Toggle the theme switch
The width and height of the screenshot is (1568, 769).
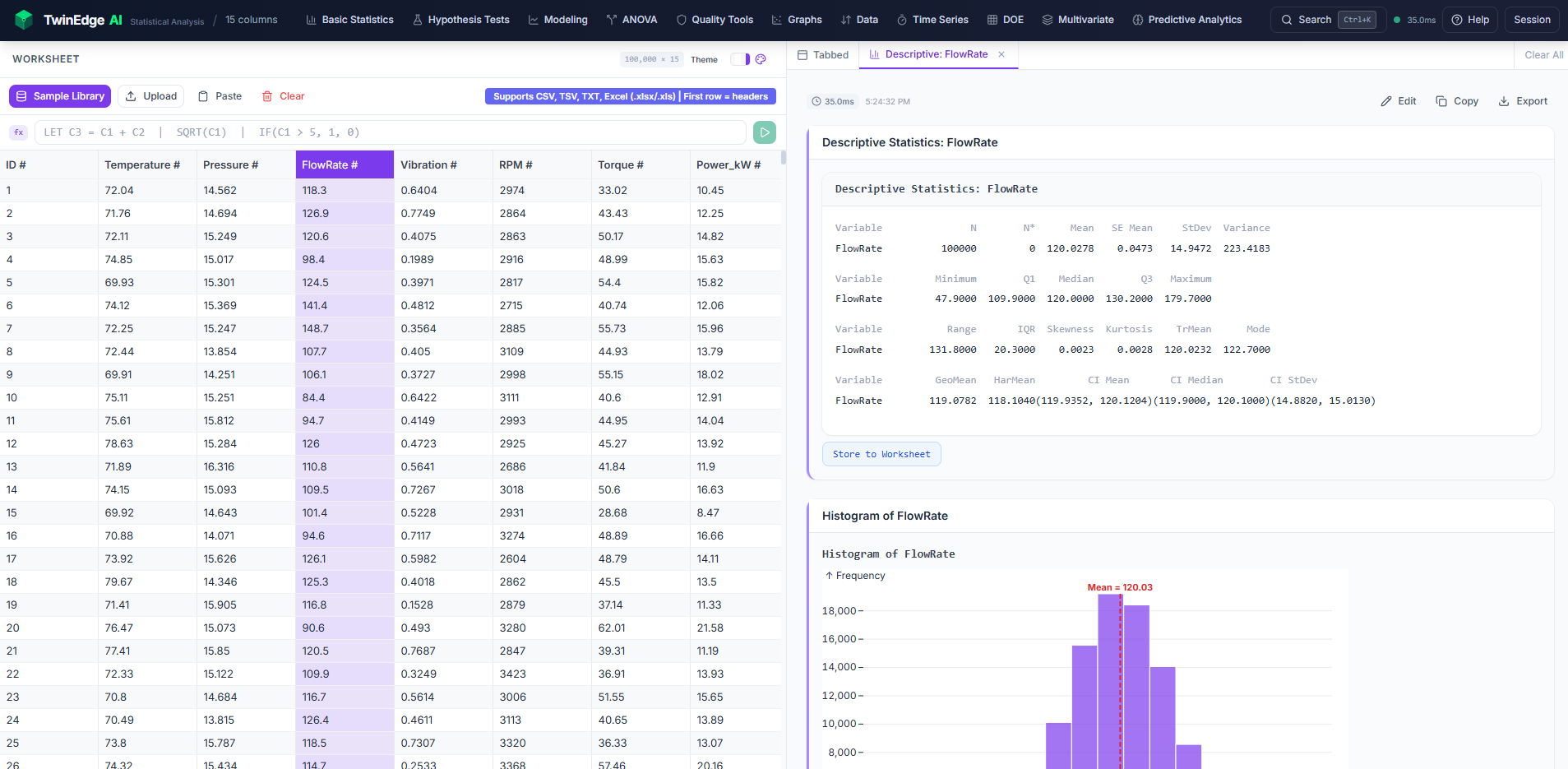[x=741, y=59]
